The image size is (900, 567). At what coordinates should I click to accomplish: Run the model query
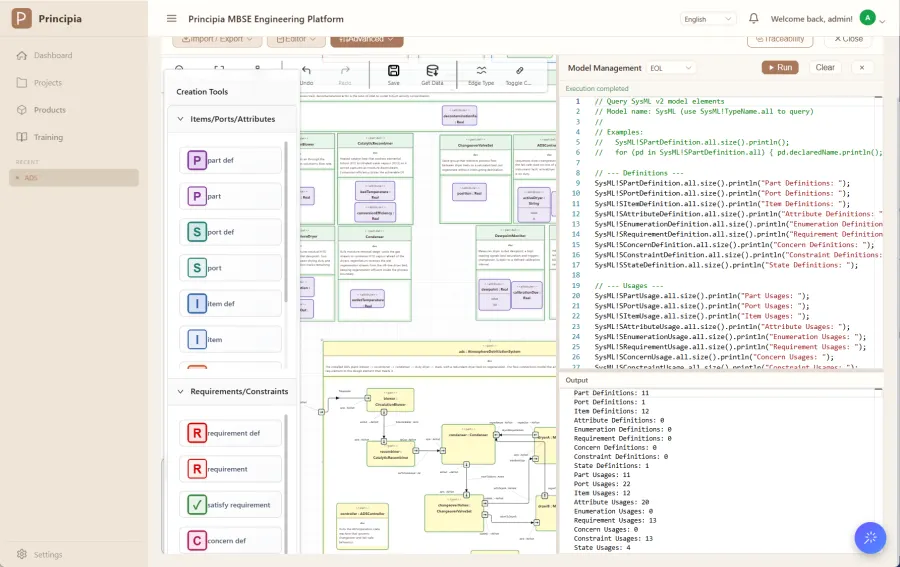(780, 67)
